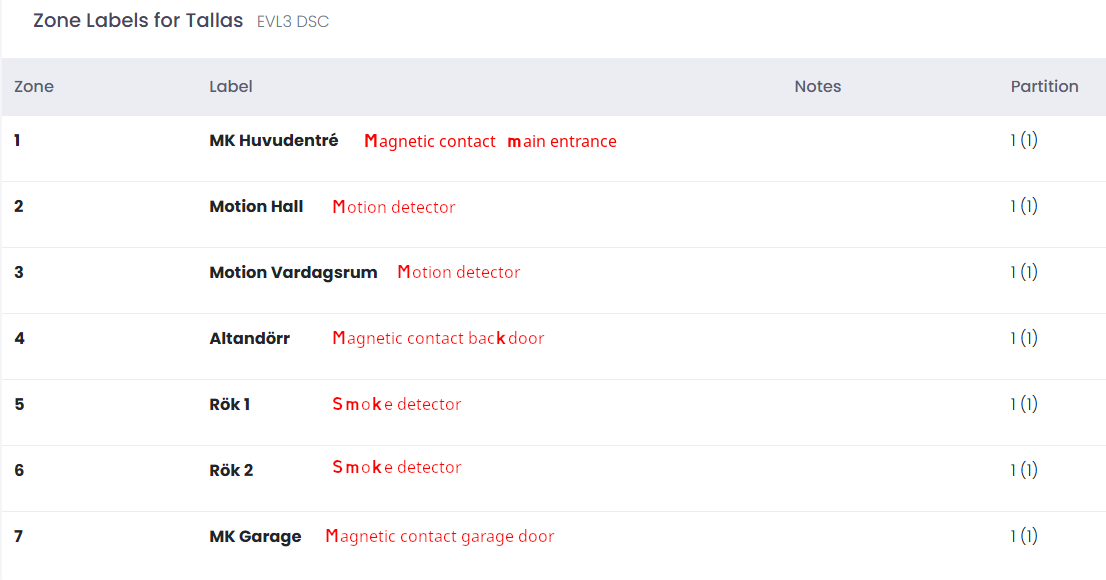Select the Rök 1 zone label
1106x580 pixels.
tap(229, 404)
